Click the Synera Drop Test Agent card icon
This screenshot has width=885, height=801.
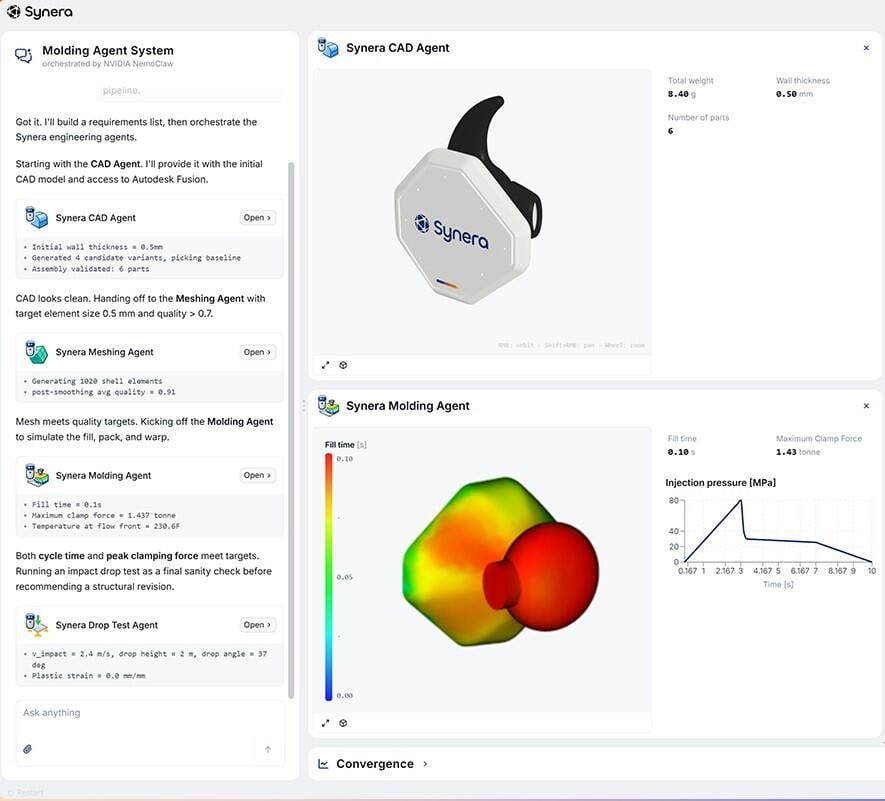tap(37, 625)
